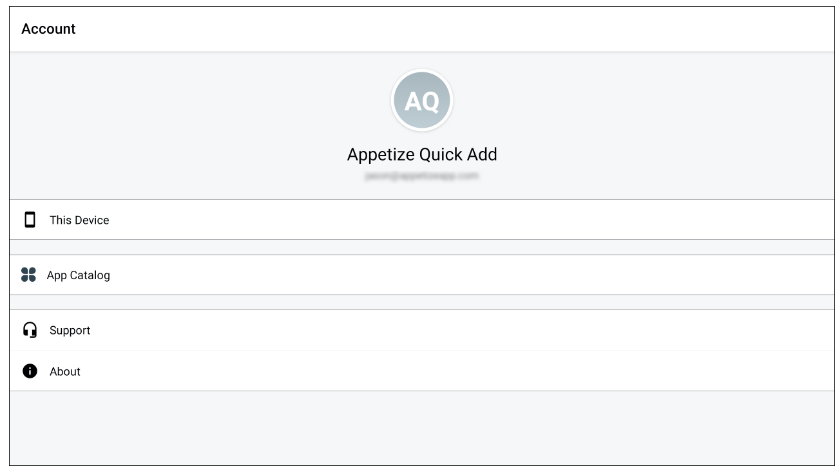
Task: Select the Support menu entry
Action: click(x=419, y=330)
